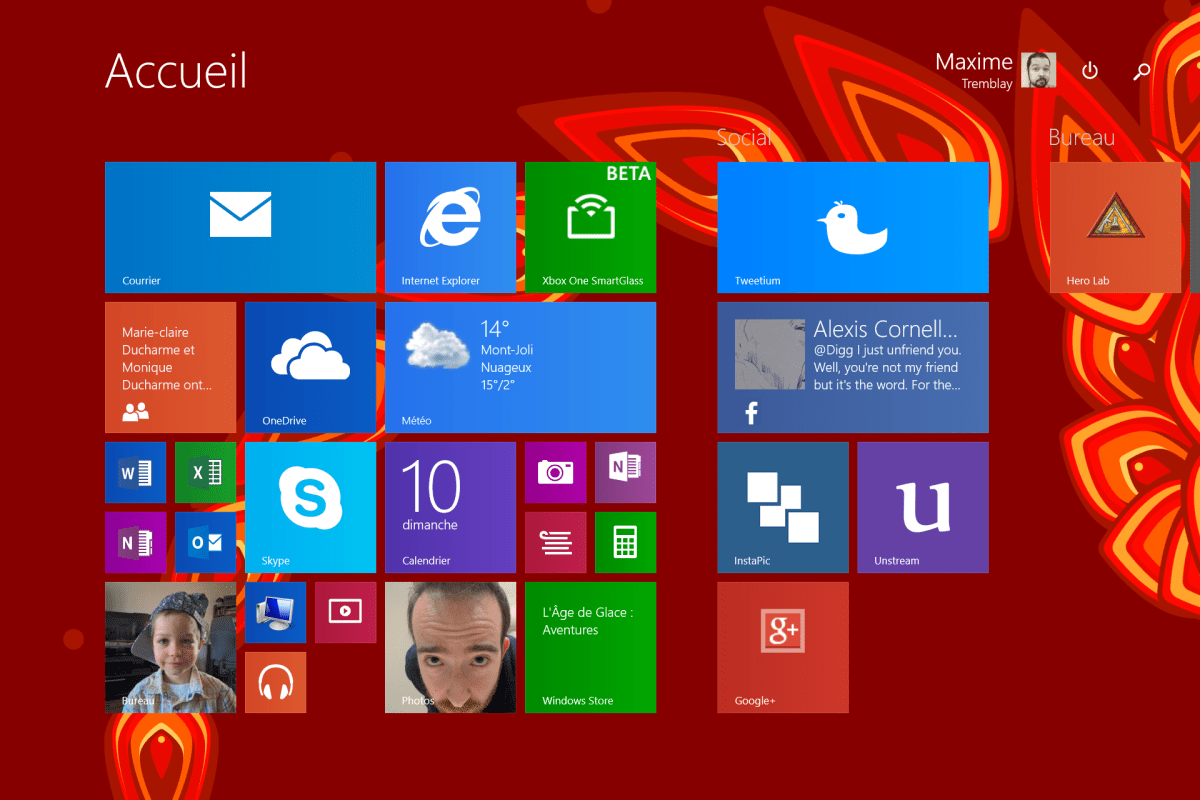Open the Photos tile thumbnail
This screenshot has height=800, width=1200.
point(450,647)
